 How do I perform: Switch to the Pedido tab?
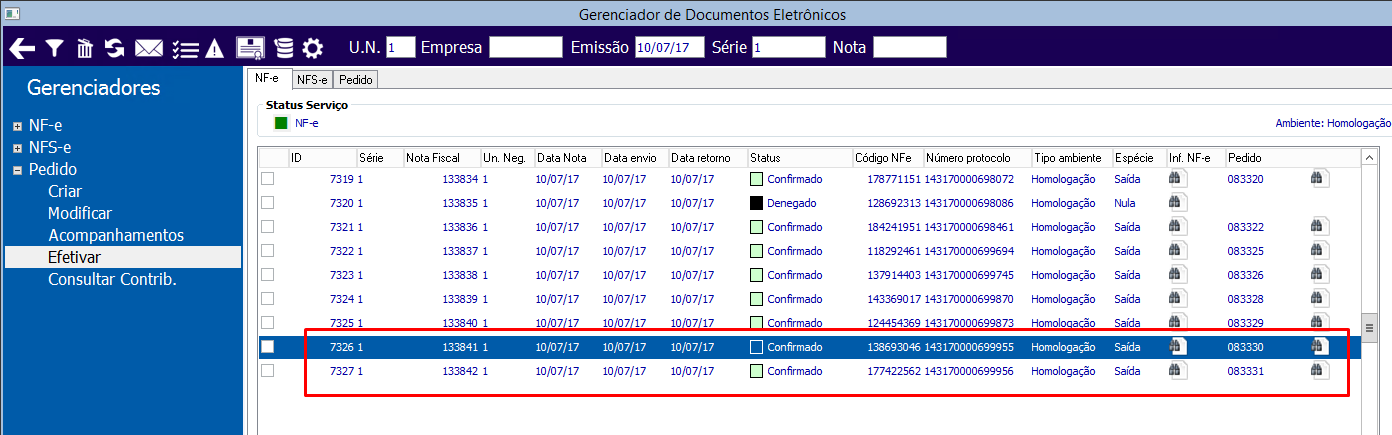355,80
